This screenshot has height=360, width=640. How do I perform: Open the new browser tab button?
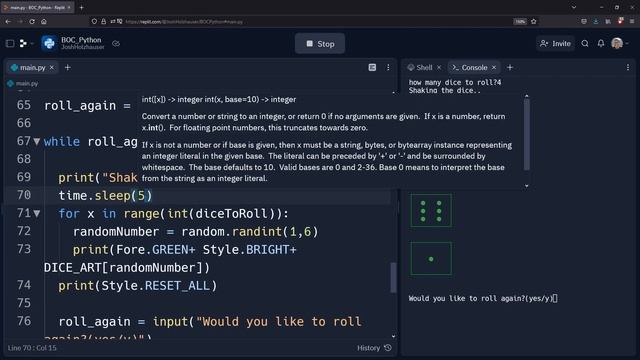coord(81,7)
